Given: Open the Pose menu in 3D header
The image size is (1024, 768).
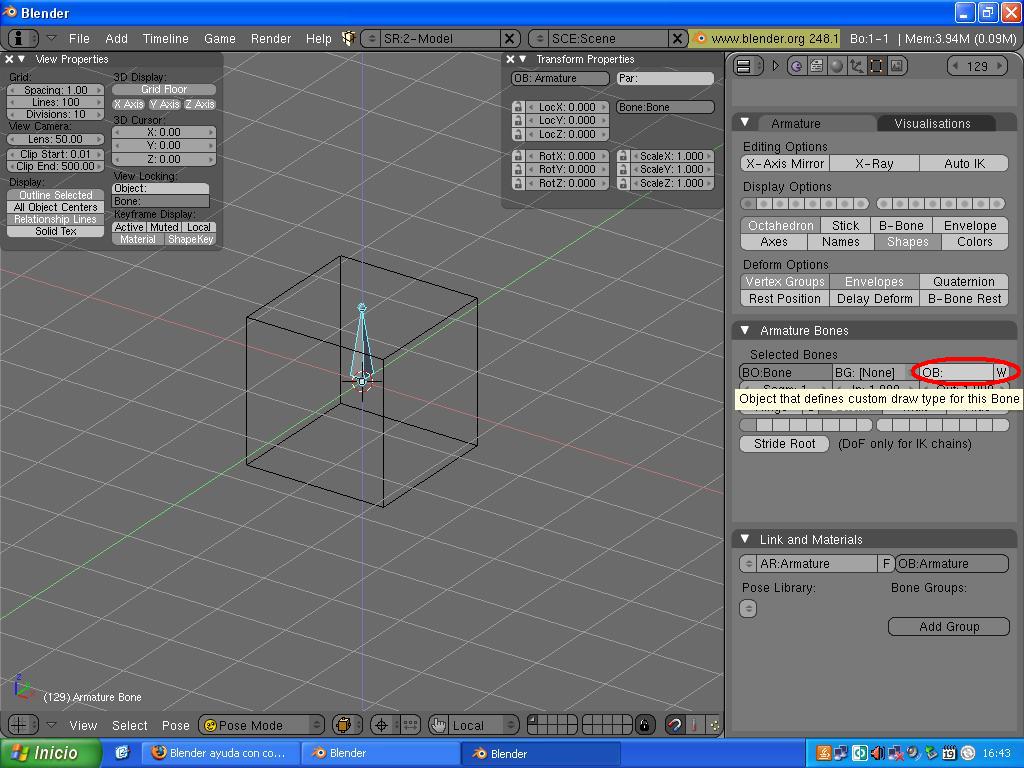Looking at the screenshot, I should tap(176, 725).
